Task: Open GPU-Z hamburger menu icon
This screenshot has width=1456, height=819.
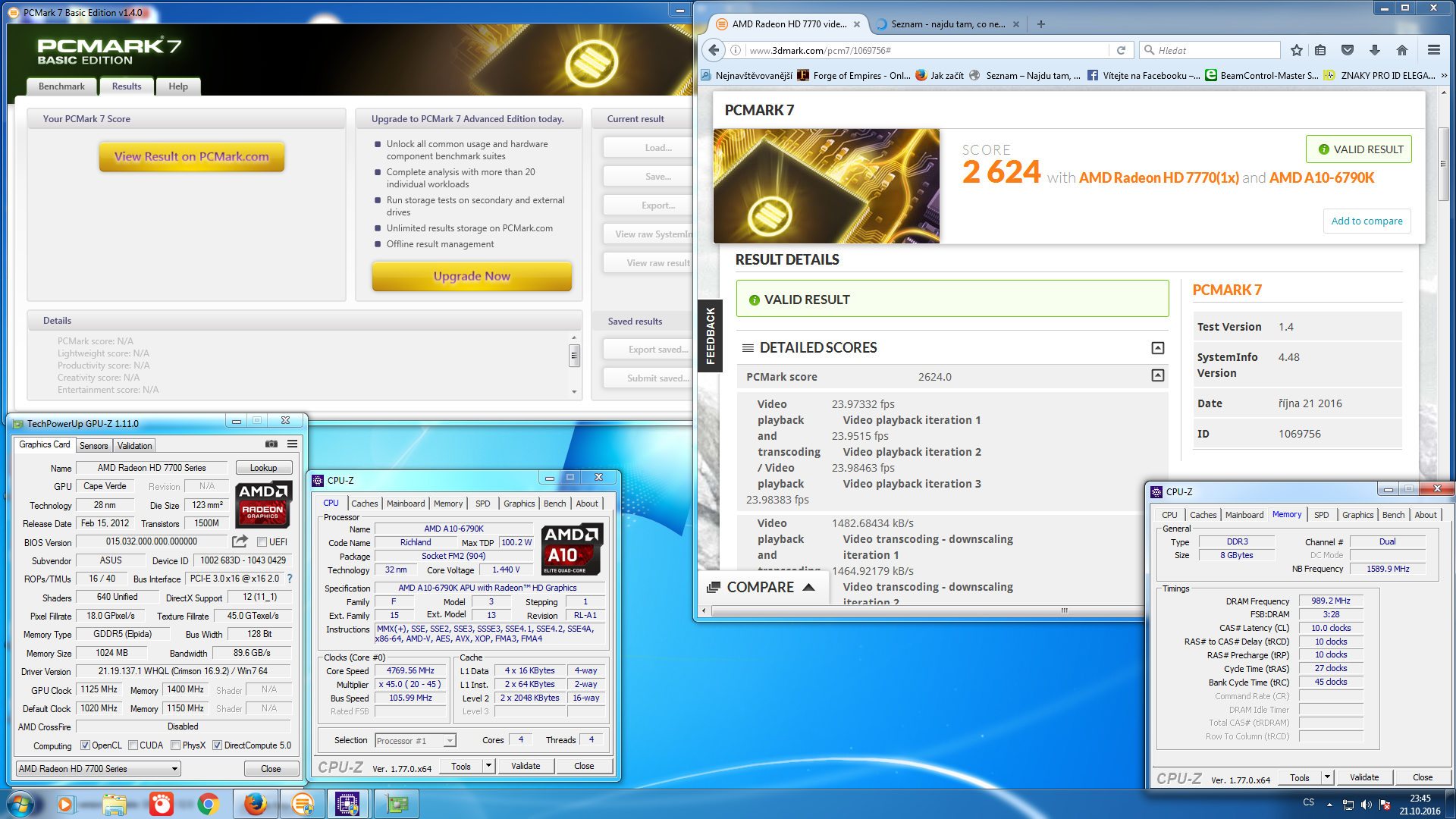Action: coord(292,444)
